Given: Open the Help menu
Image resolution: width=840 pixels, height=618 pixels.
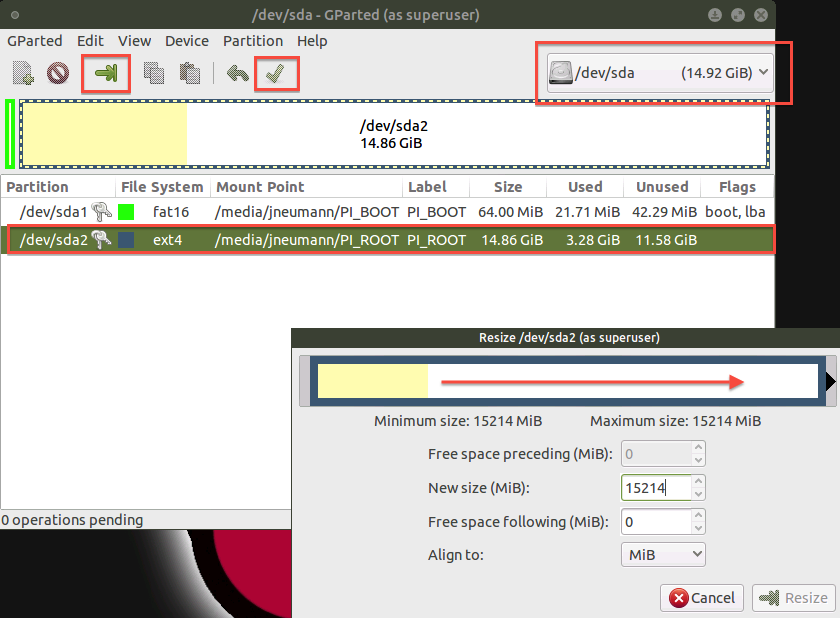Looking at the screenshot, I should (x=312, y=41).
